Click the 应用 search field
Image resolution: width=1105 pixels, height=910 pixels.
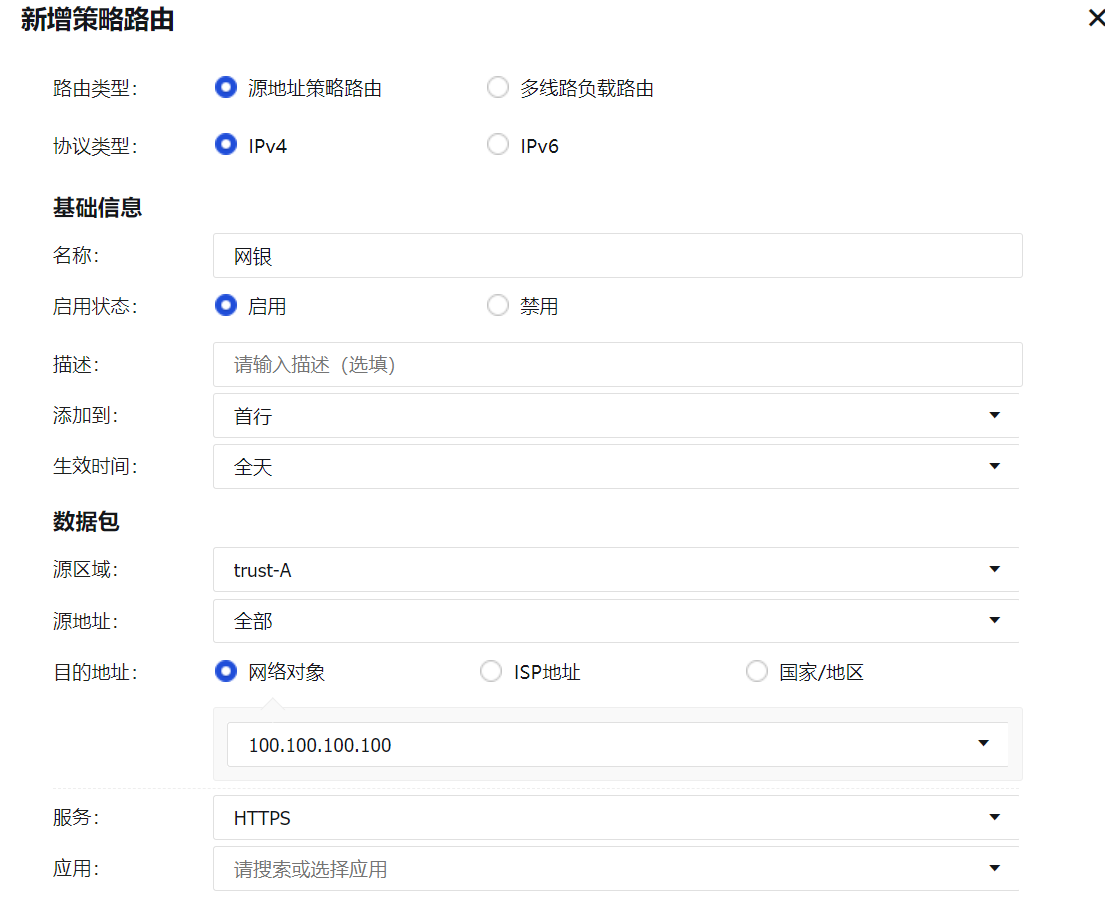click(x=590, y=869)
